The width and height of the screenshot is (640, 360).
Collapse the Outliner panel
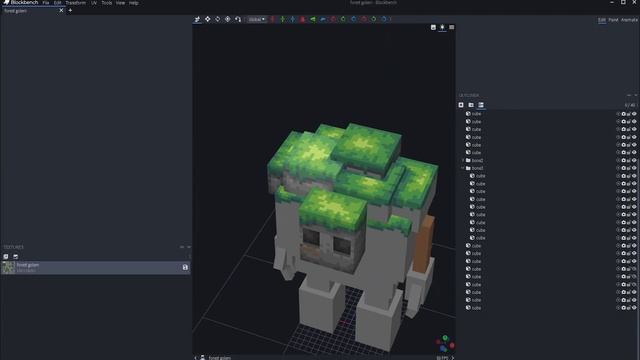point(636,95)
